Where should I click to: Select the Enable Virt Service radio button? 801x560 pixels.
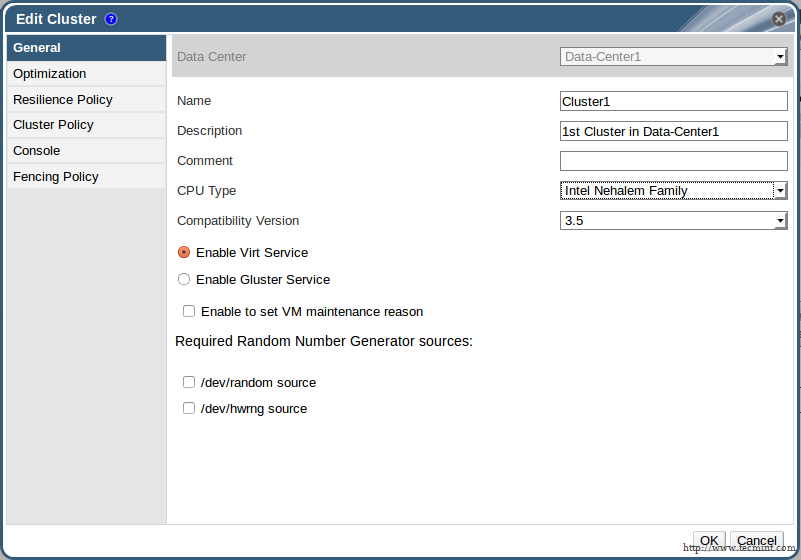(x=184, y=253)
